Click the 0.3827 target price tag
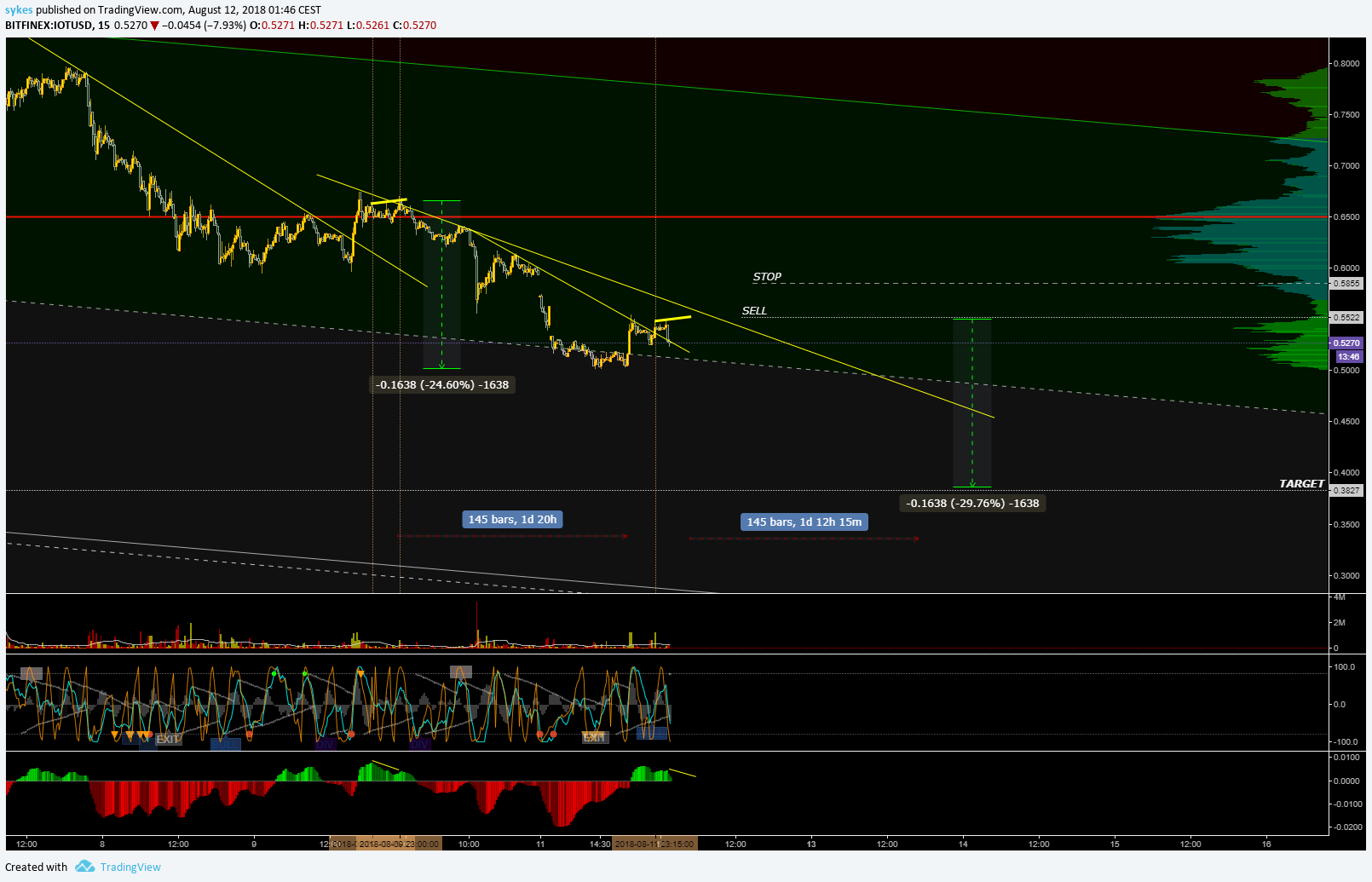Viewport: 1372px width, 882px height. [1346, 491]
